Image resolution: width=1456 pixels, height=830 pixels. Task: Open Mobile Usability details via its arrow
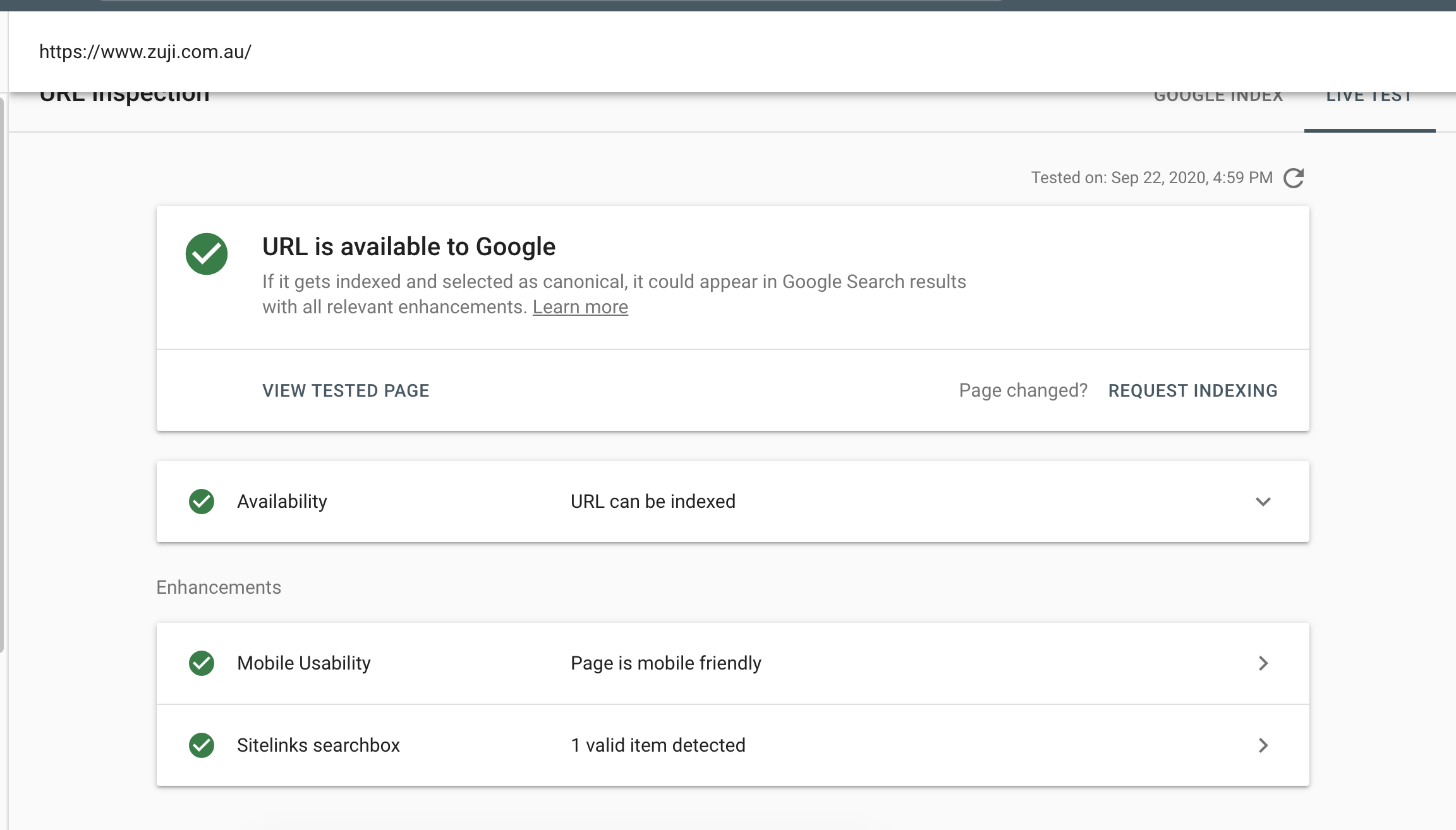coord(1263,663)
